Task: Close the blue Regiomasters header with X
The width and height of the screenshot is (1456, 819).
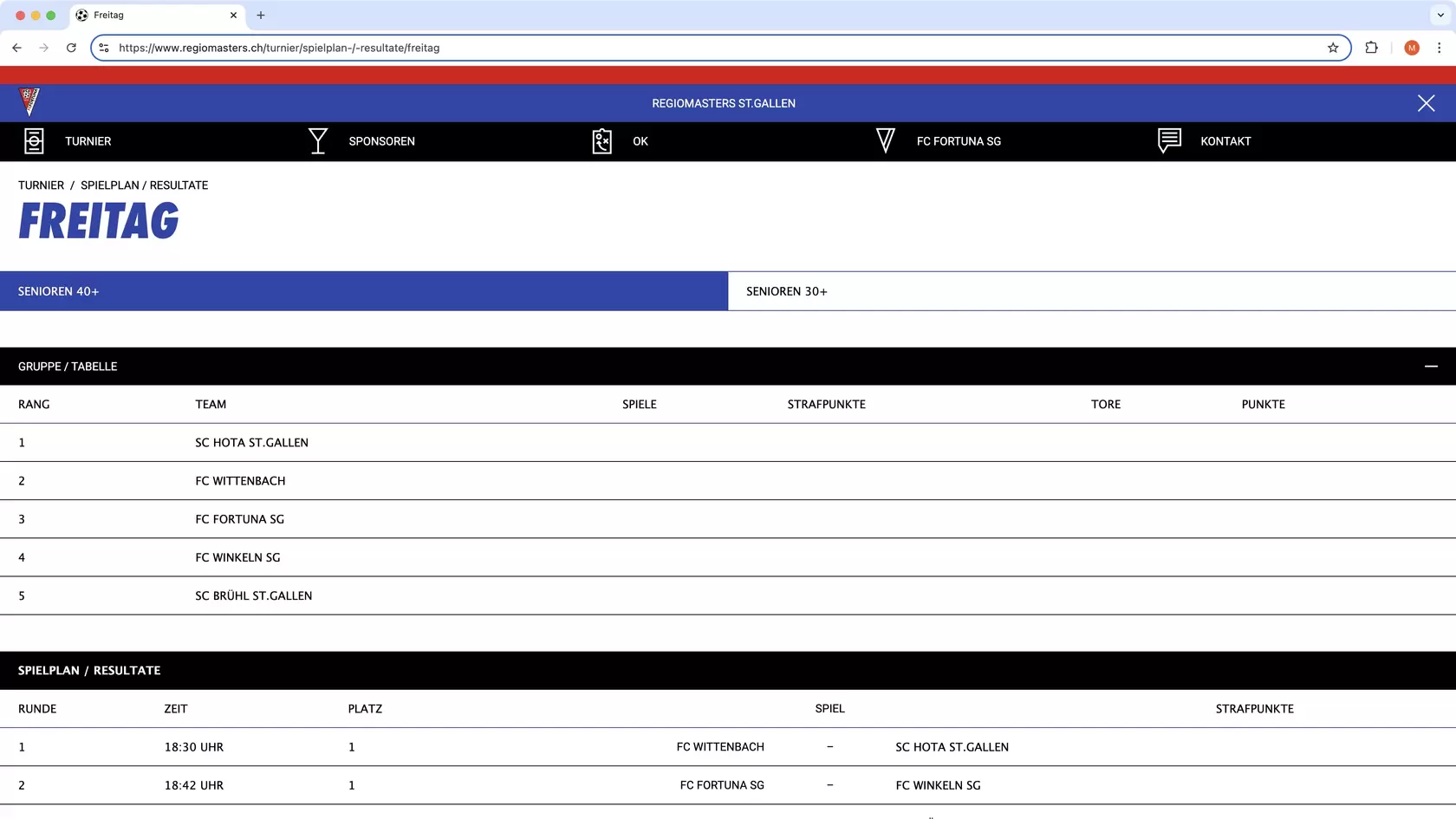Action: [x=1426, y=103]
